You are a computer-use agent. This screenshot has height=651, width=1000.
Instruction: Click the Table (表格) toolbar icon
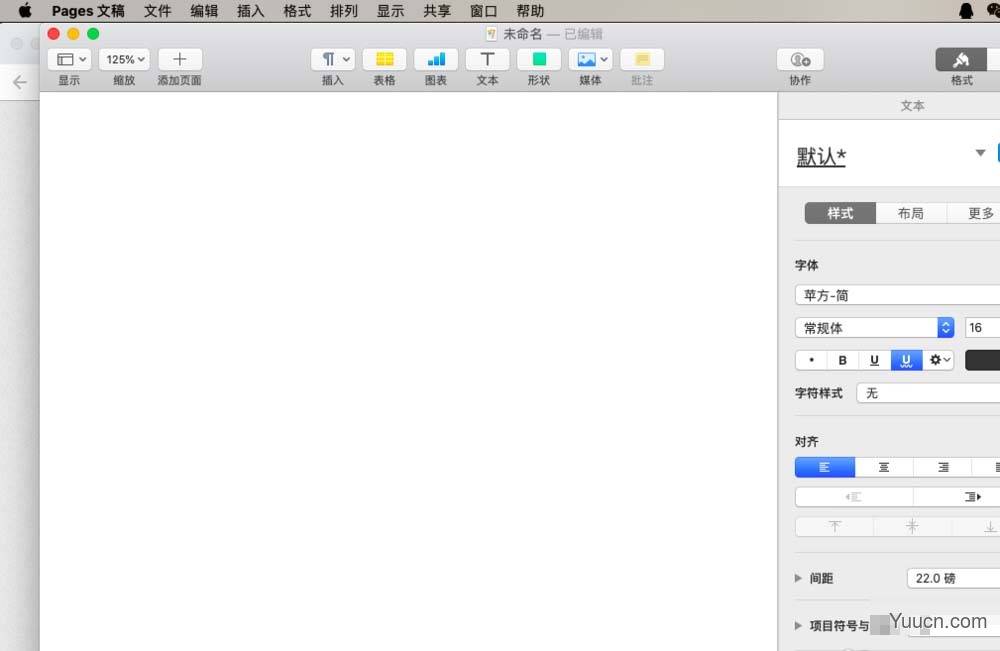coord(384,60)
